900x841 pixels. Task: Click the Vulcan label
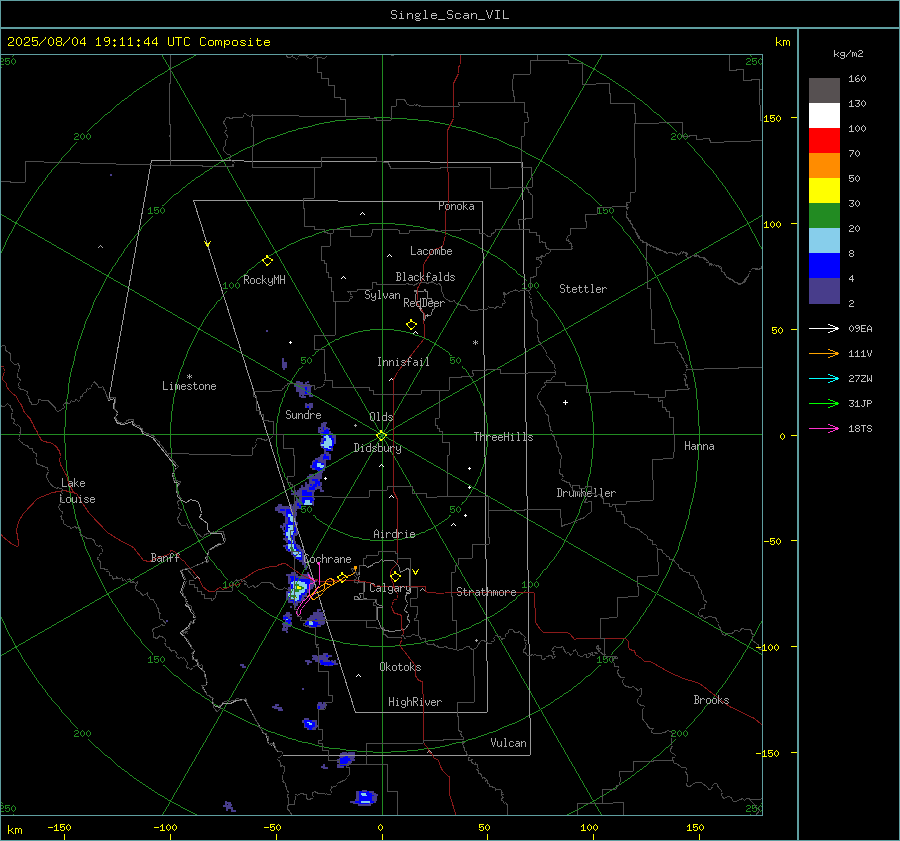pyautogui.click(x=508, y=743)
